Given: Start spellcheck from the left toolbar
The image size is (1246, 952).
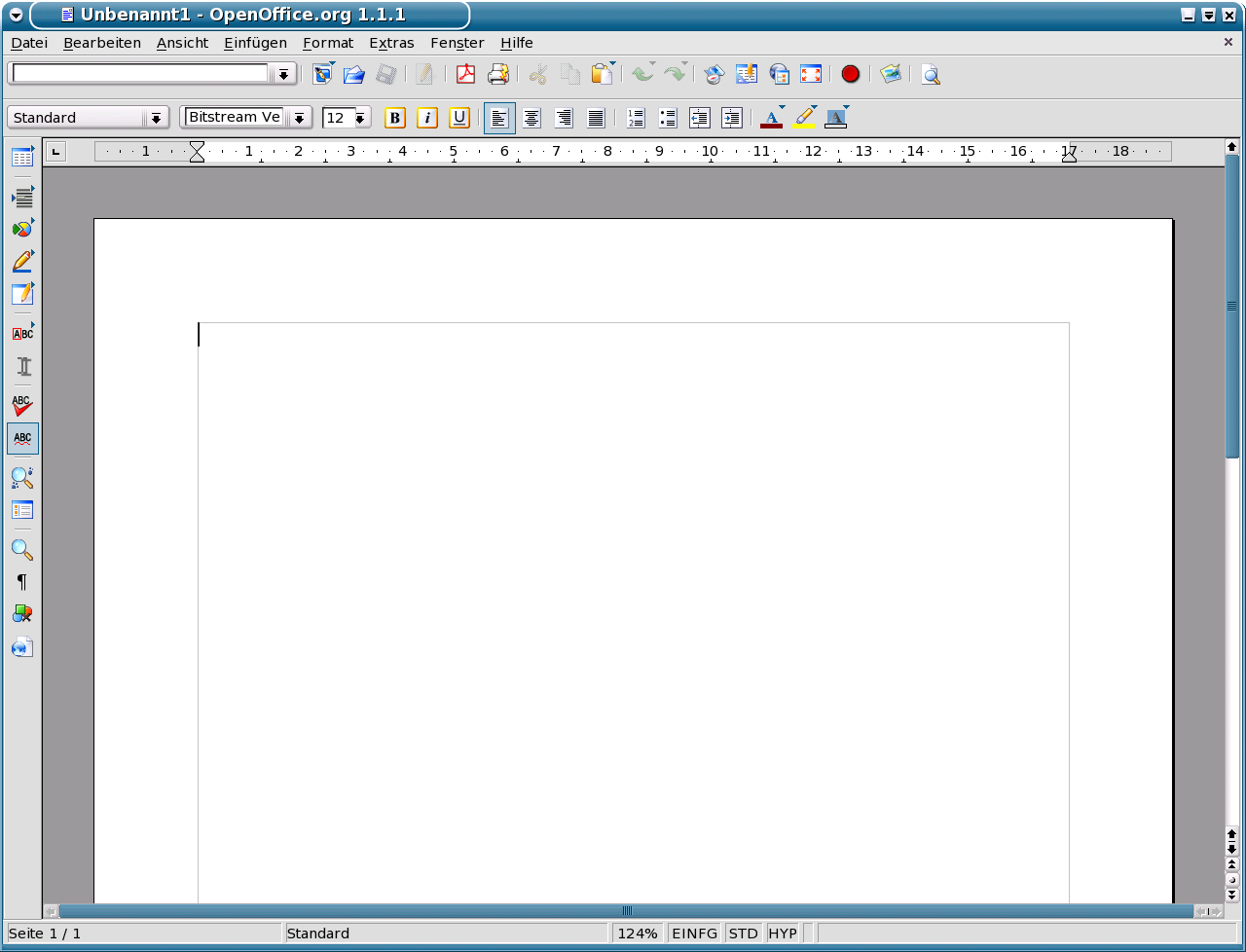Looking at the screenshot, I should tap(22, 405).
